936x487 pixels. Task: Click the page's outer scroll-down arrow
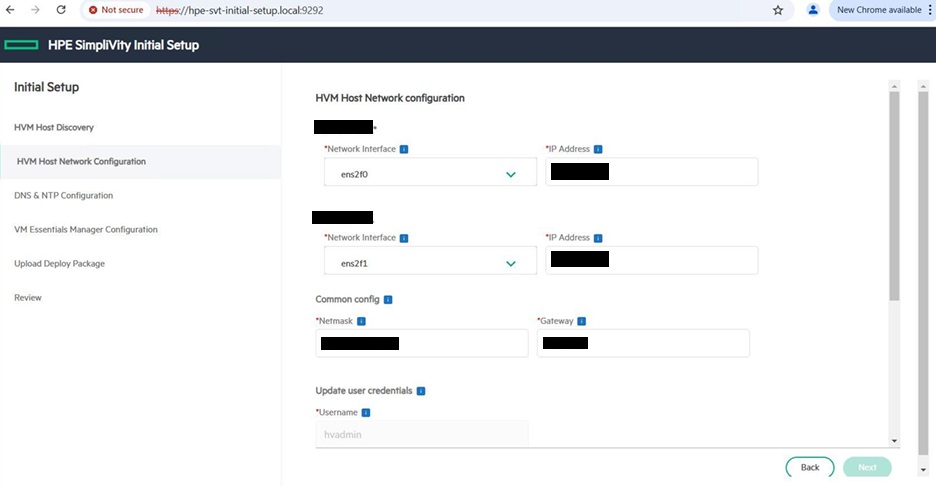[x=923, y=470]
